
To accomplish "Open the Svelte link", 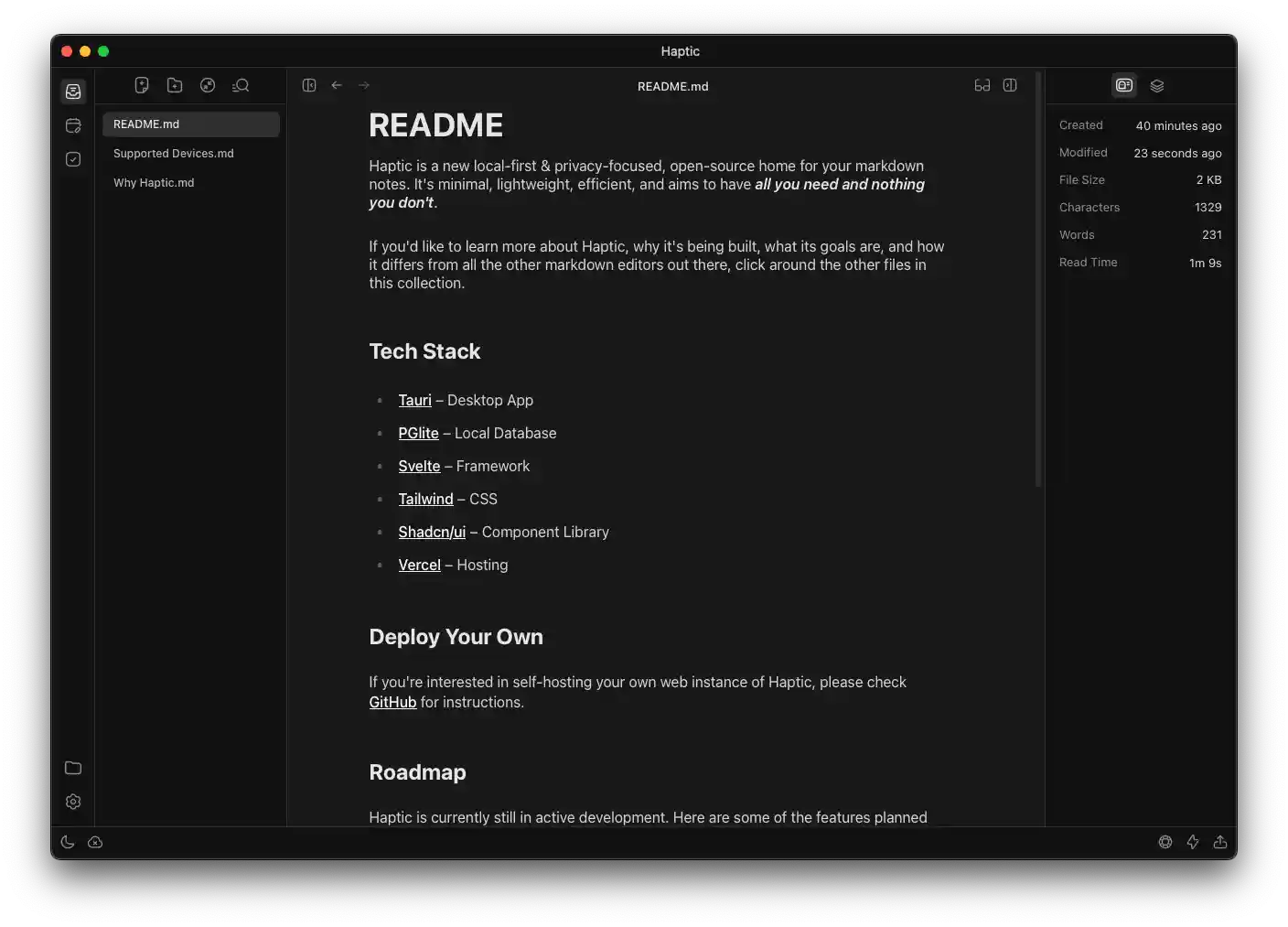I will click(x=419, y=466).
